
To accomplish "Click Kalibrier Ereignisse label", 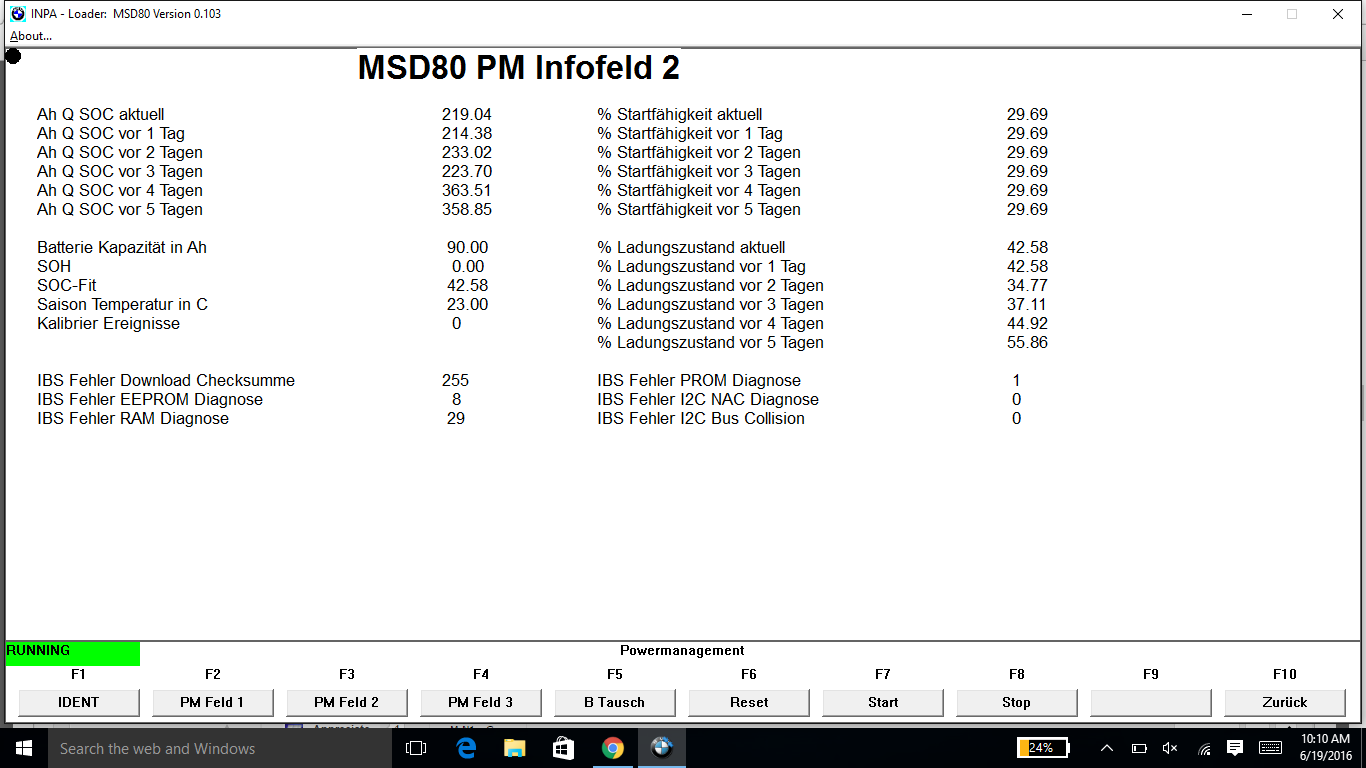I will point(109,324).
